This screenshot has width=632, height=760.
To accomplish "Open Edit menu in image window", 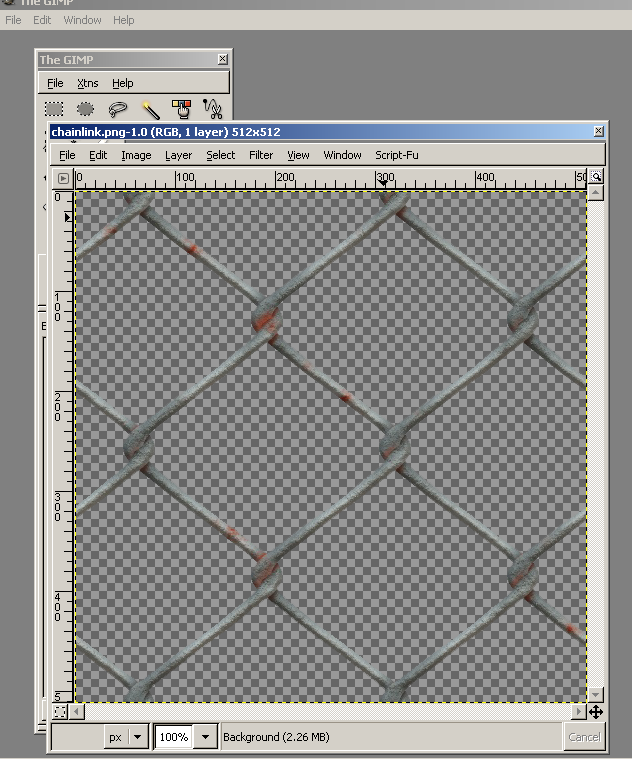I will tap(98, 155).
